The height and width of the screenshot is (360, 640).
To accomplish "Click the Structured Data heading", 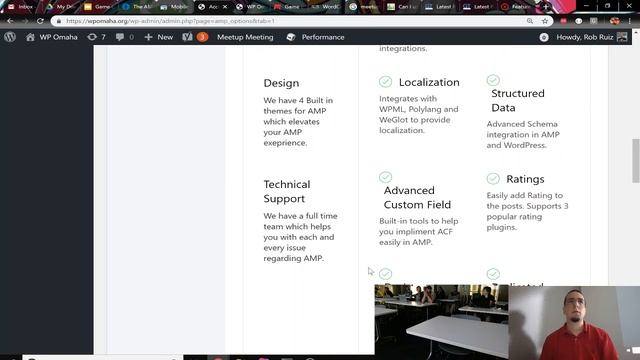I will tap(518, 100).
